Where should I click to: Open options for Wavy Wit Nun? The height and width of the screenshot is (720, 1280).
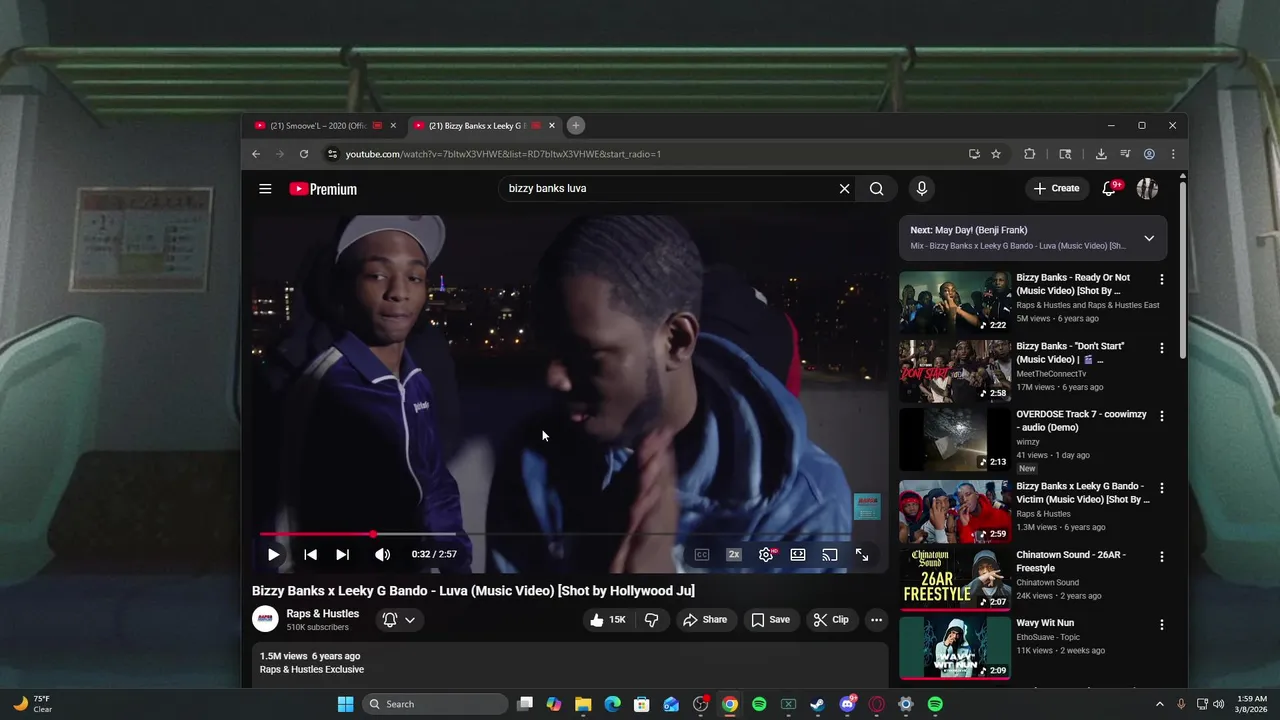pos(1161,625)
